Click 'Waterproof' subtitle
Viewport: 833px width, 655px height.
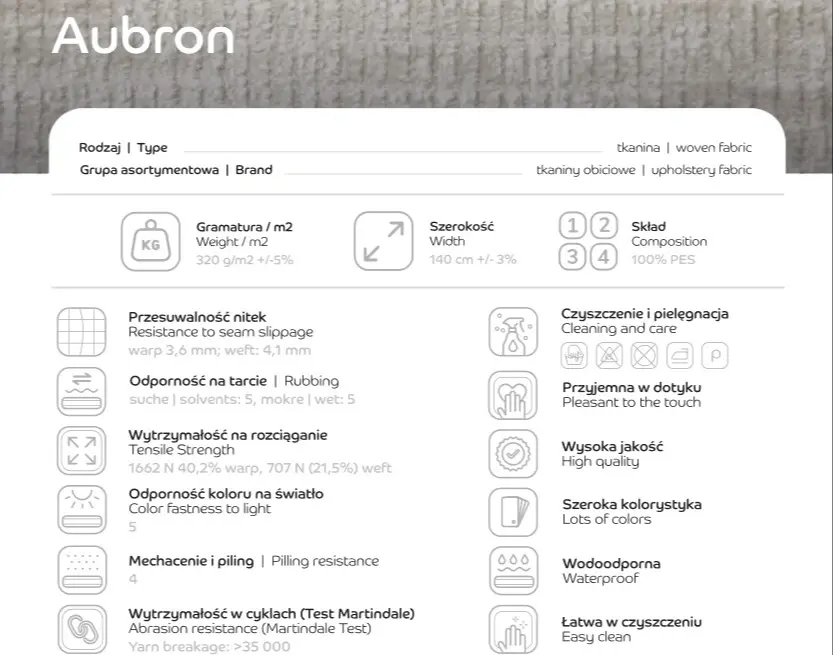click(600, 579)
